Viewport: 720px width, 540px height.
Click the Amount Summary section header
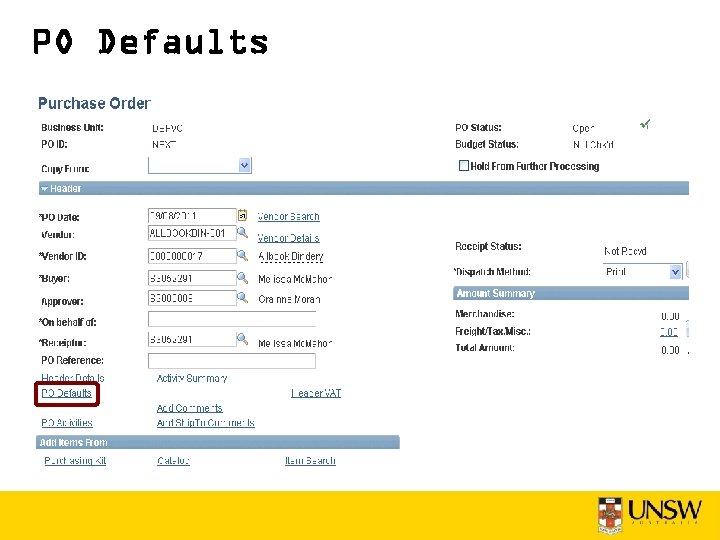[571, 293]
